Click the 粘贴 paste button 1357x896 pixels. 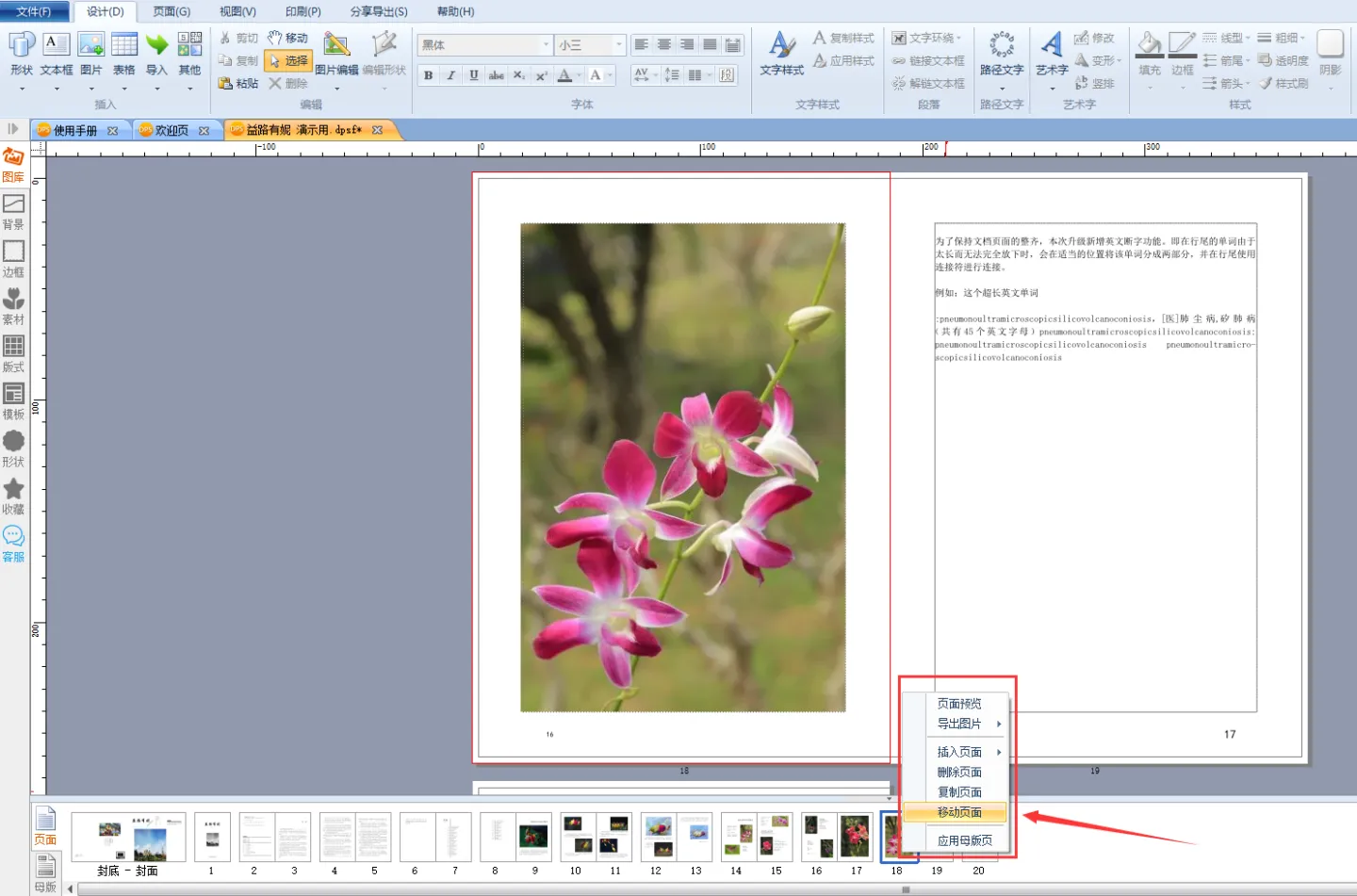pos(238,84)
